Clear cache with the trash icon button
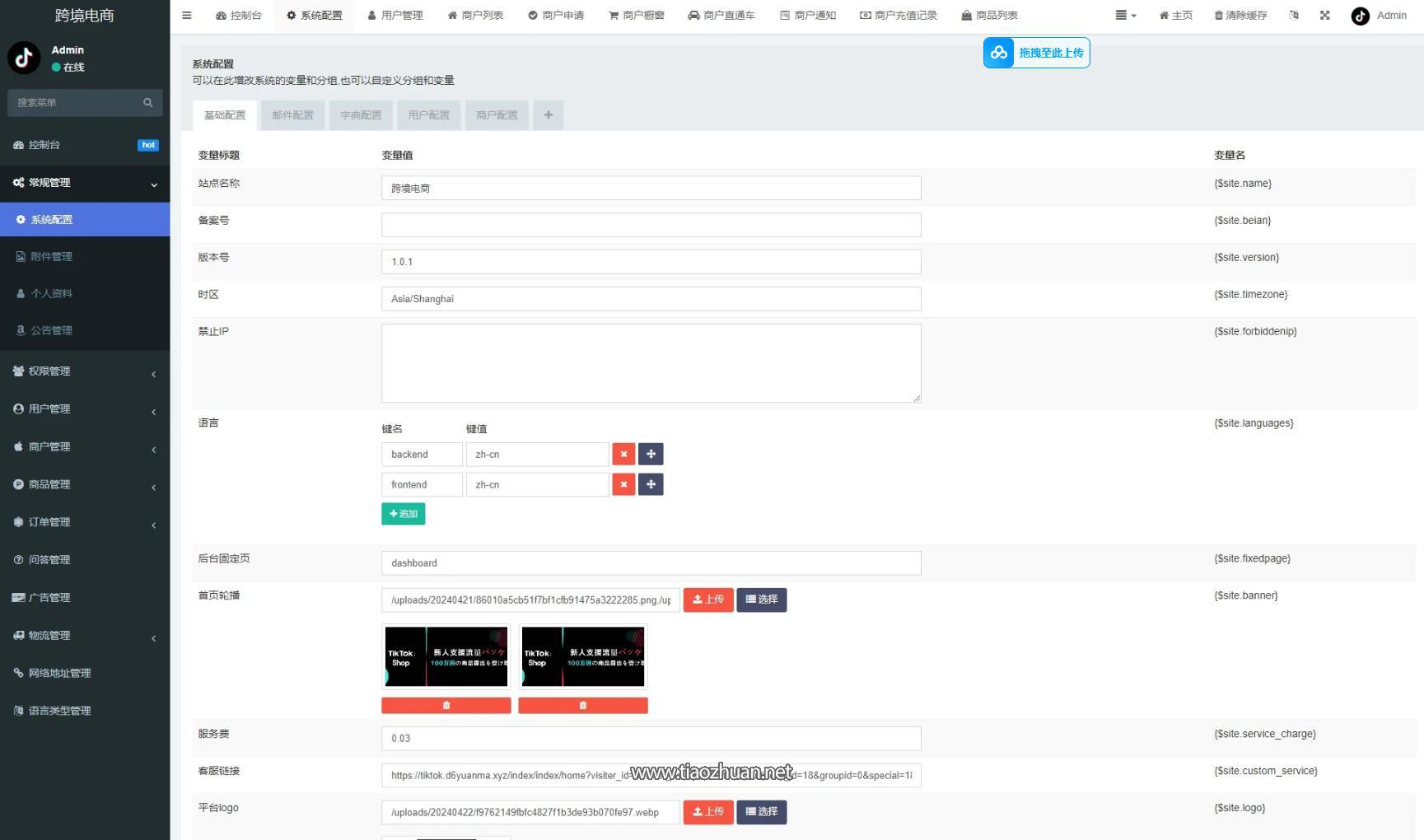The width and height of the screenshot is (1424, 840). (1240, 16)
